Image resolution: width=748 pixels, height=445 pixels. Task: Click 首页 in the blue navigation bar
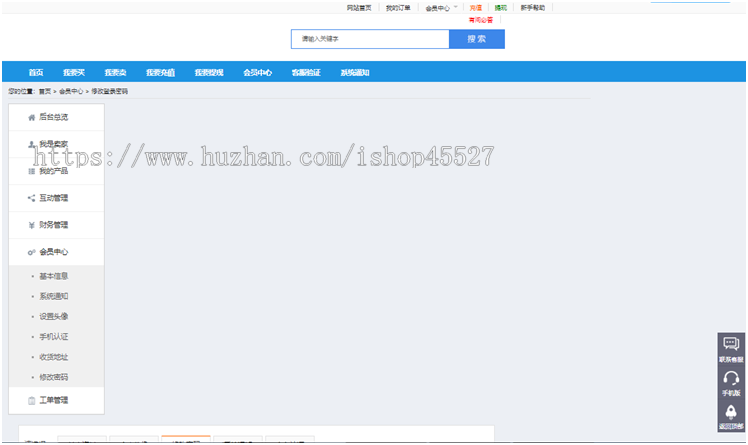(x=36, y=72)
